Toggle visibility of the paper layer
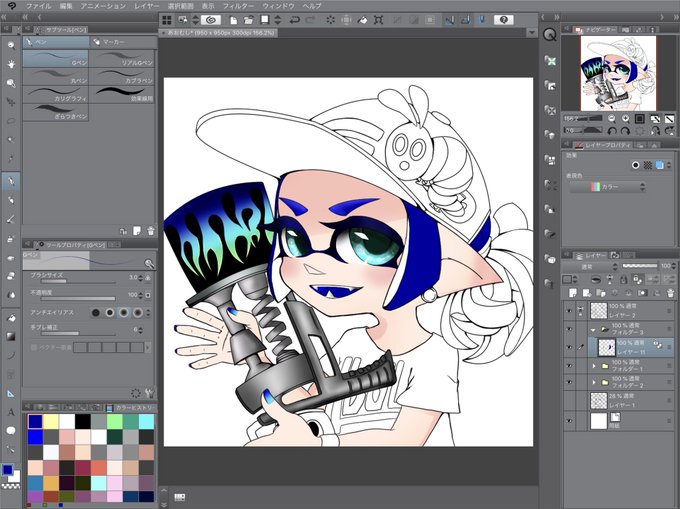 [x=569, y=421]
